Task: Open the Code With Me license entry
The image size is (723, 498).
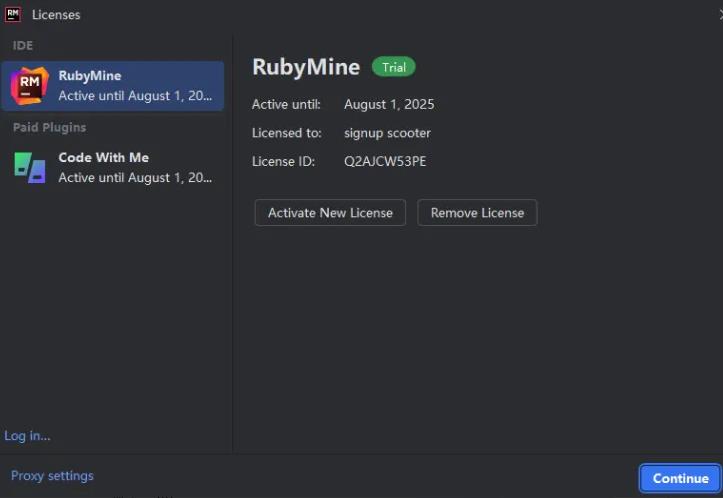Action: click(x=113, y=167)
